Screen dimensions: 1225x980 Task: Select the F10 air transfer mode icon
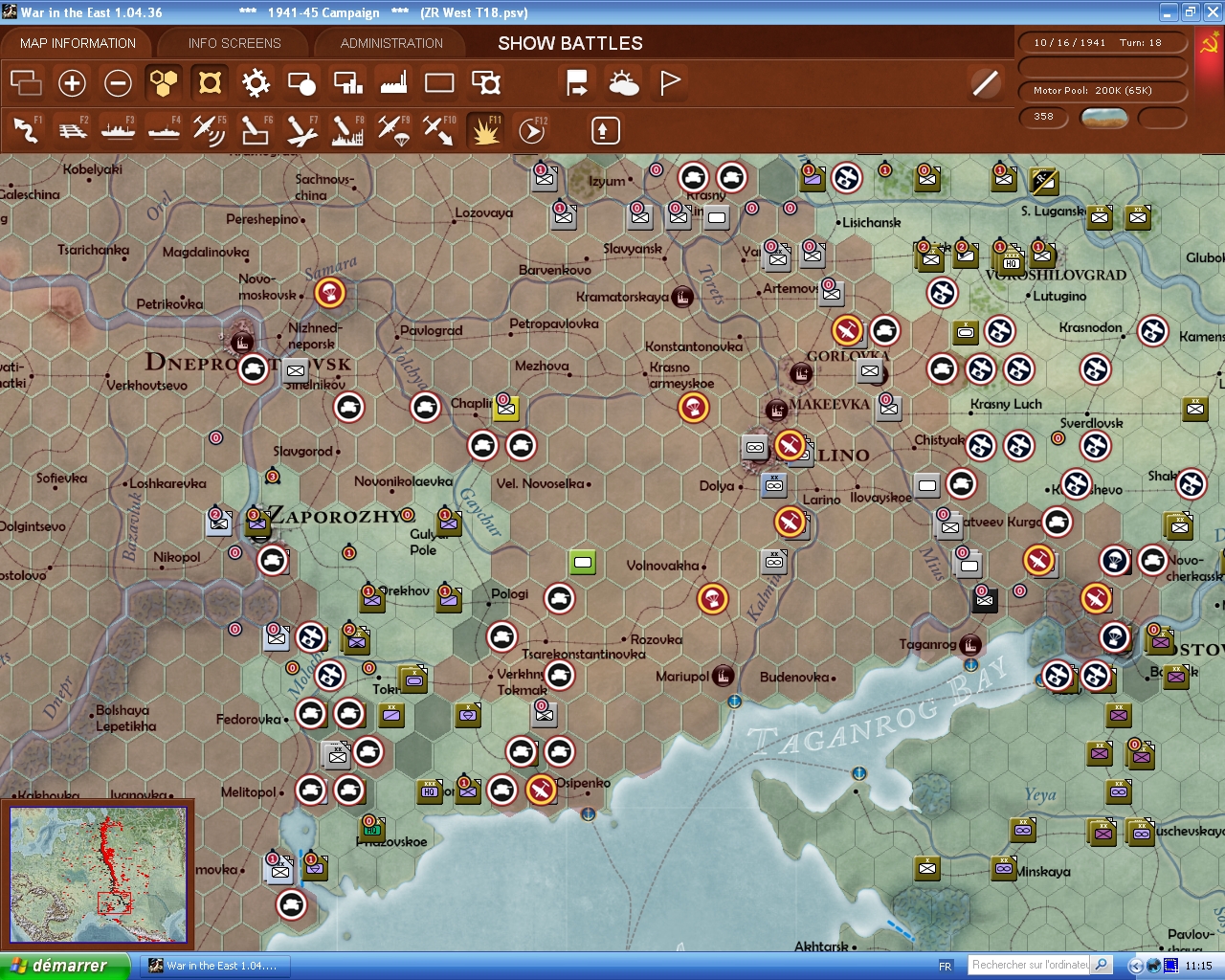tap(439, 130)
